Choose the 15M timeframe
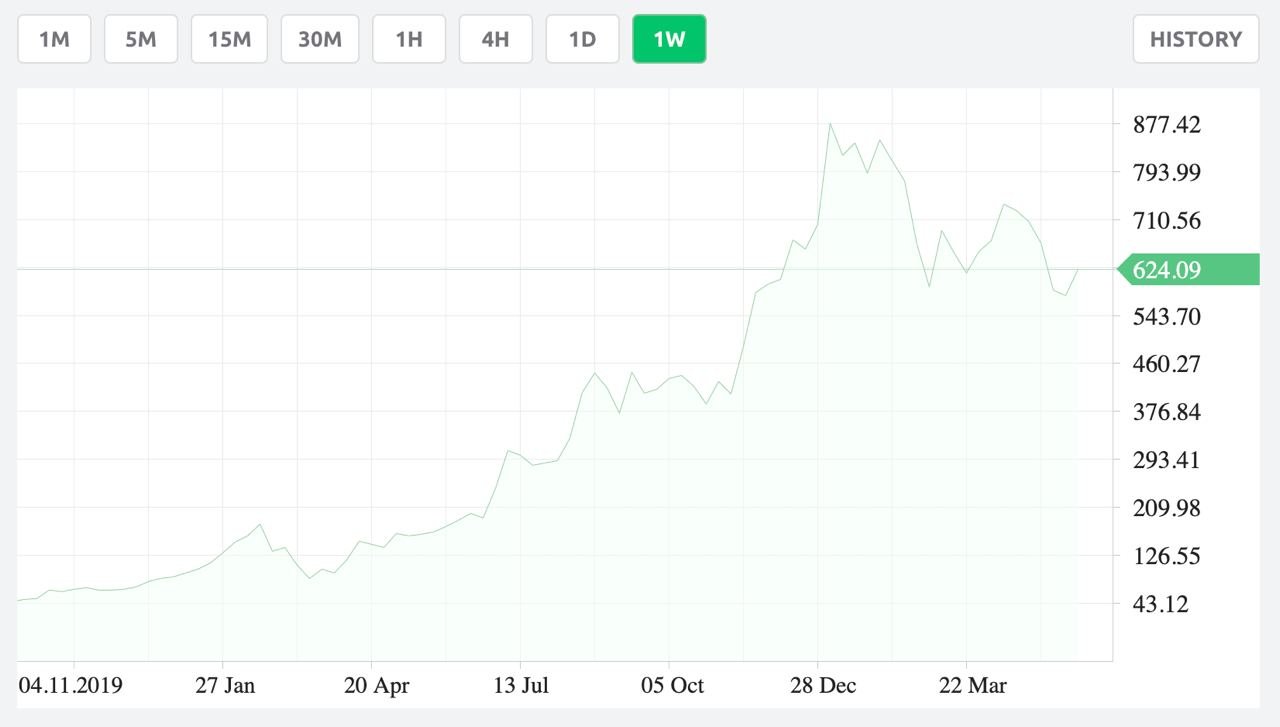The width and height of the screenshot is (1280, 727). coord(229,39)
